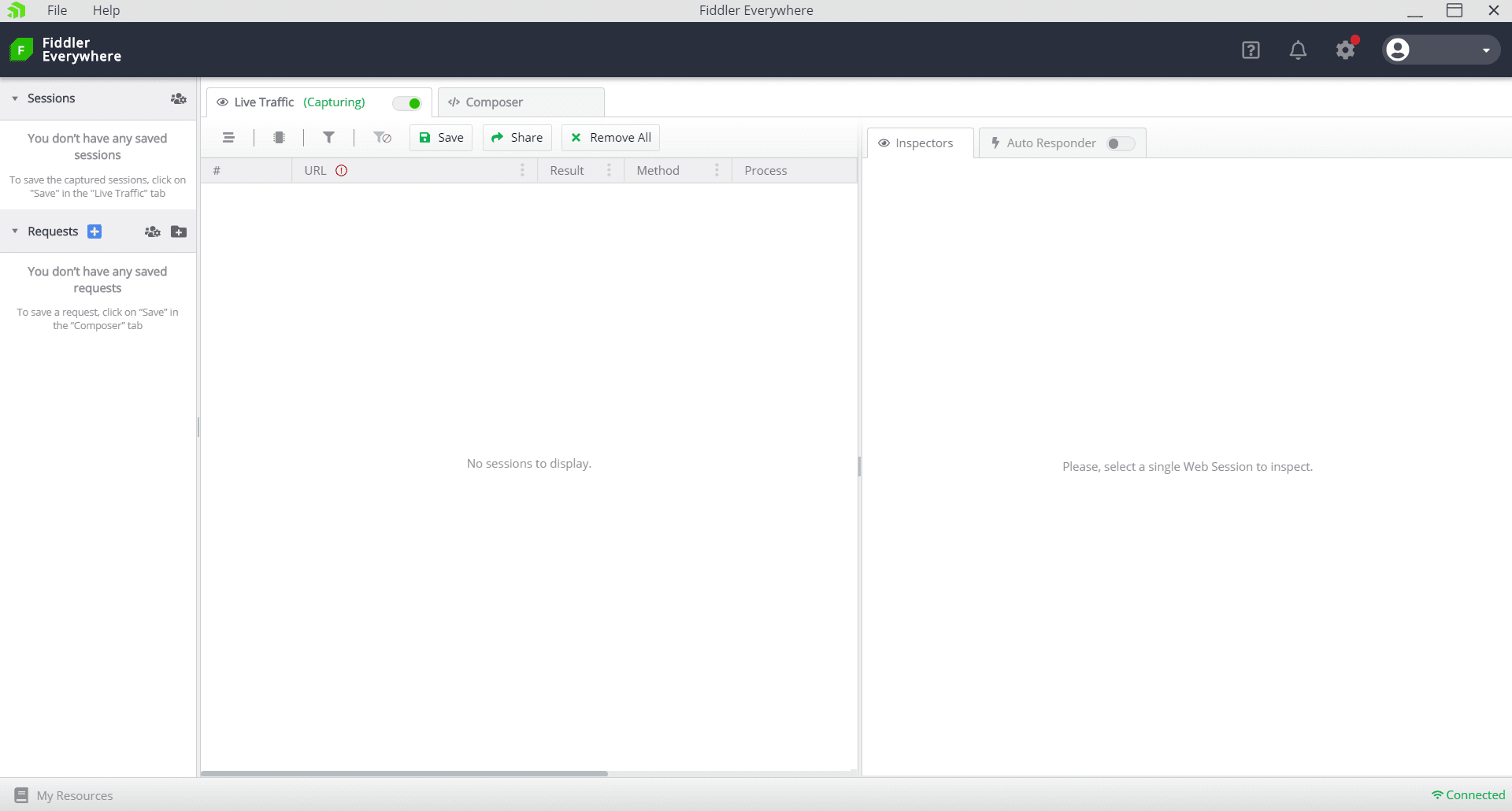Click the Save button
The width and height of the screenshot is (1512, 811).
441,138
